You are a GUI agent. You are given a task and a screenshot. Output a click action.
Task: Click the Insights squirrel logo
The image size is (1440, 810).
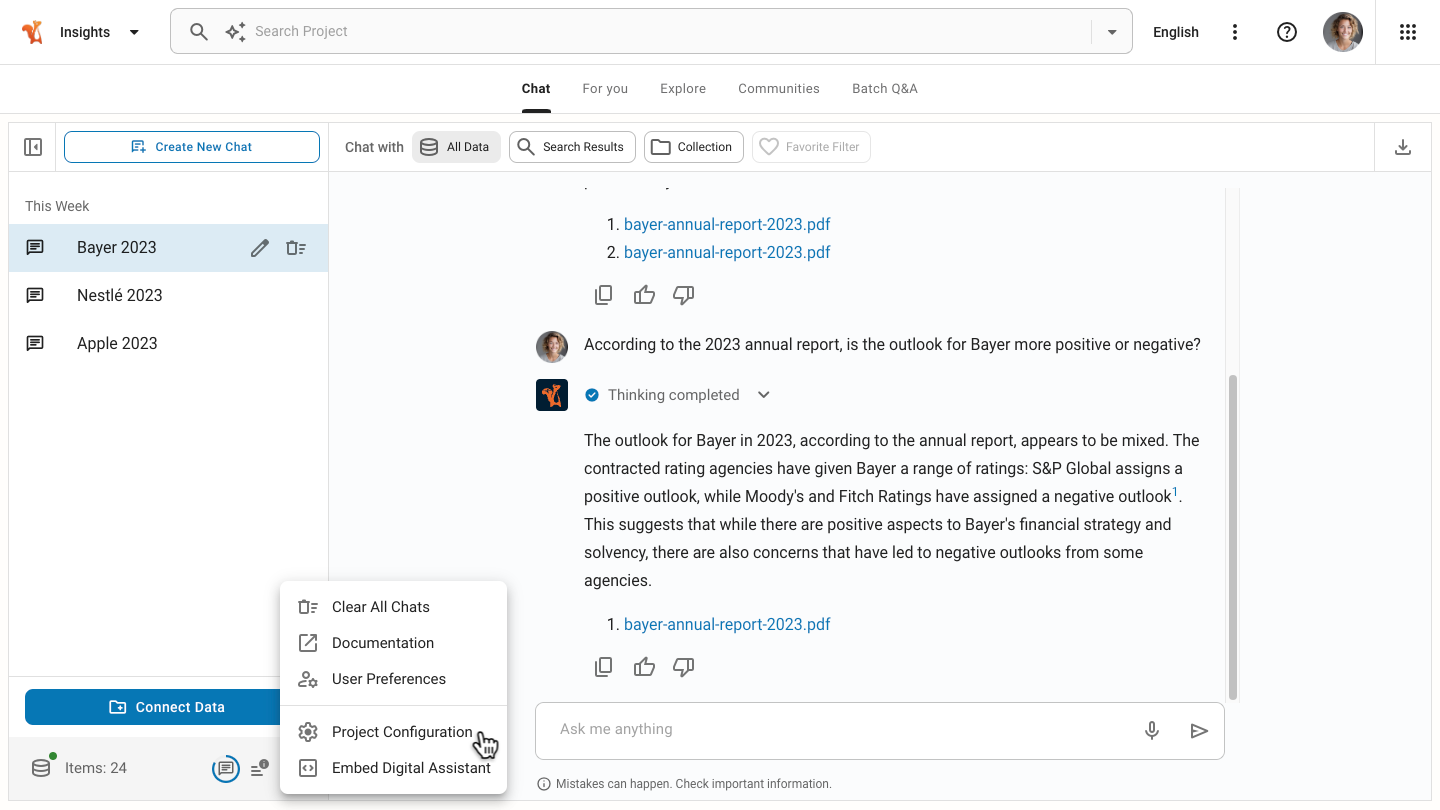click(x=33, y=32)
